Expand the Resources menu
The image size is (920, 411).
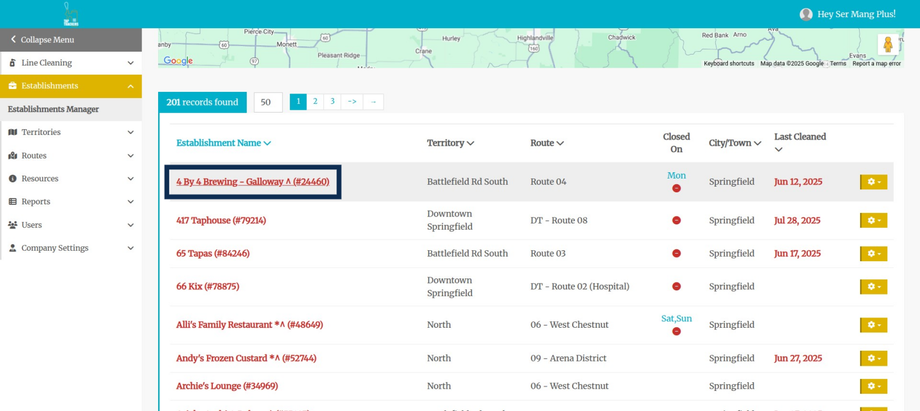[71, 178]
